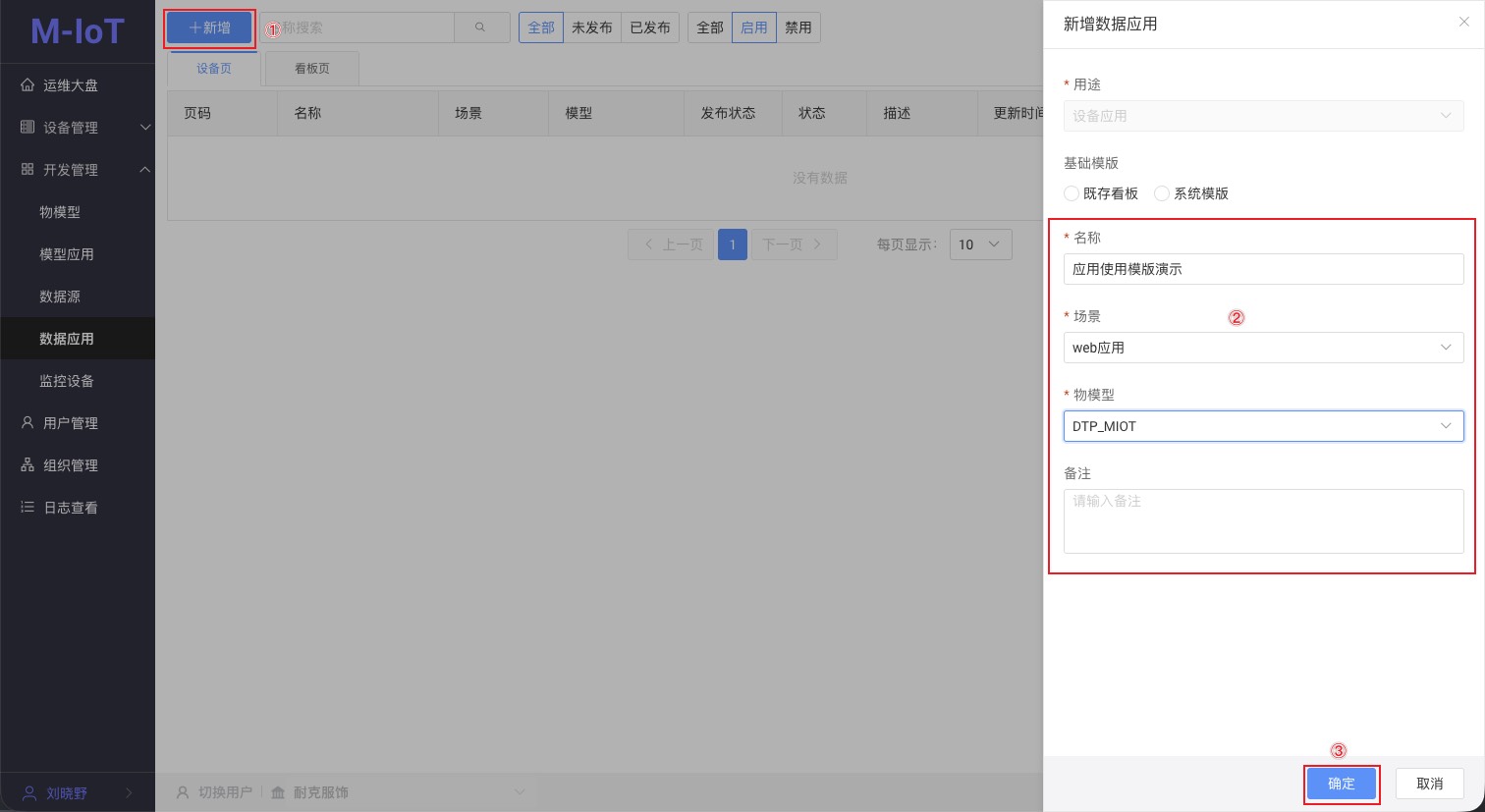Select the 系统模版 radio option
The height and width of the screenshot is (812, 1485).
click(x=1162, y=193)
